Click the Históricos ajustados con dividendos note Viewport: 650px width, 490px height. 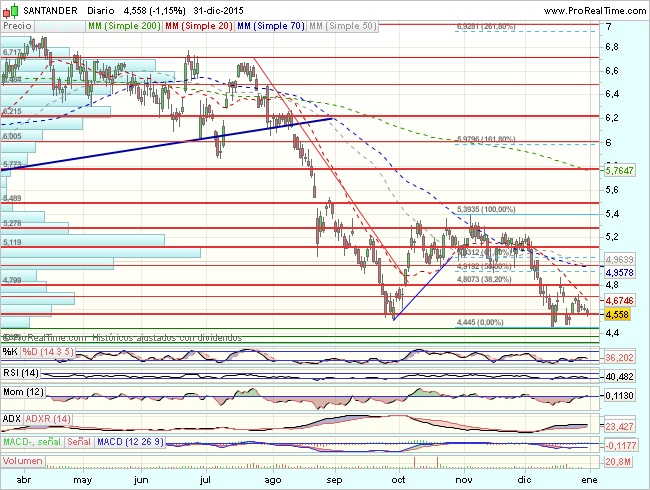[x=167, y=338]
